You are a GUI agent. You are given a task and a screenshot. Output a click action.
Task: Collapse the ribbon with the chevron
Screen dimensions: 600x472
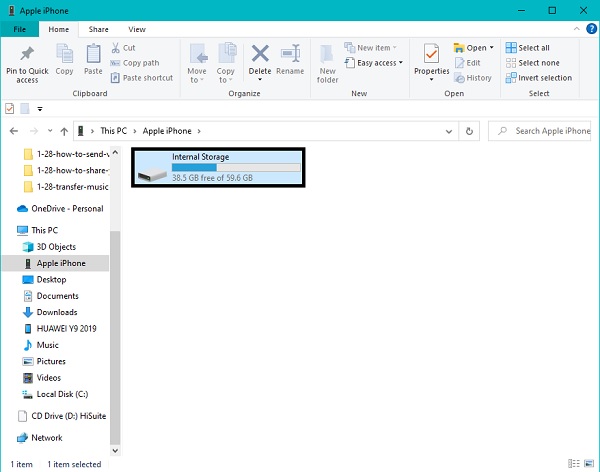576,29
